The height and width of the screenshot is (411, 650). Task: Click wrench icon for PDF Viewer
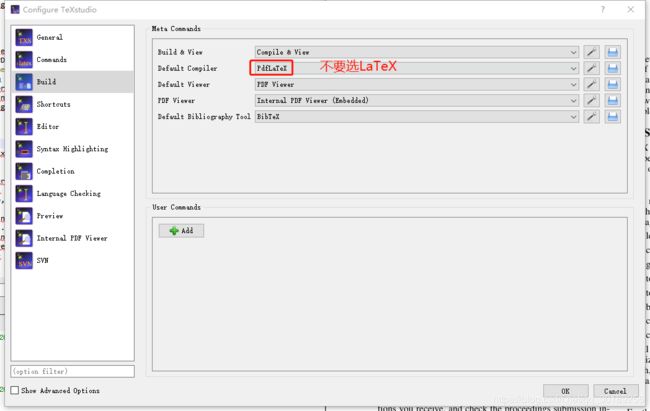(x=592, y=101)
